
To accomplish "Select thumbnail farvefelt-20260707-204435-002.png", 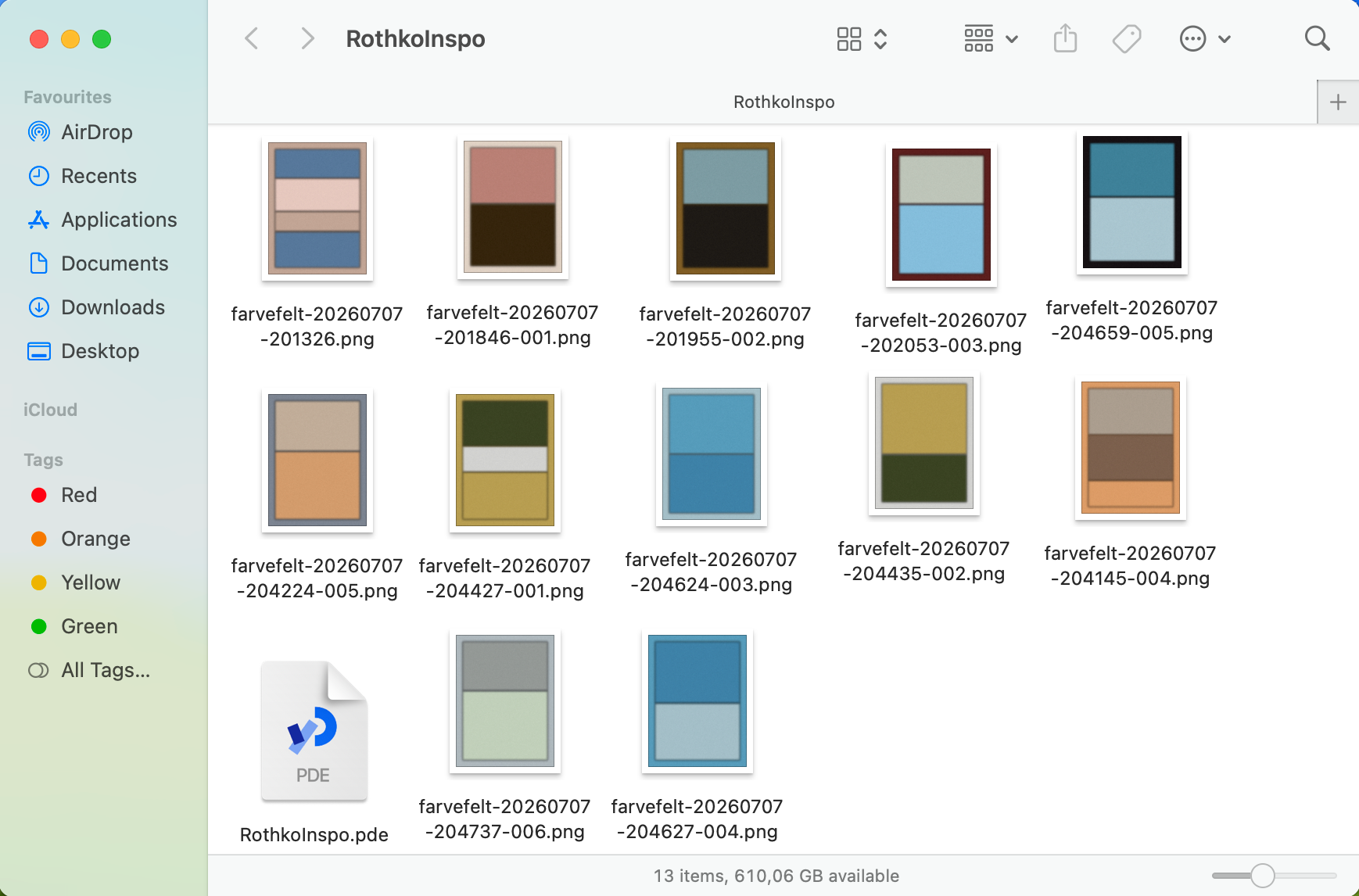I will point(924,443).
